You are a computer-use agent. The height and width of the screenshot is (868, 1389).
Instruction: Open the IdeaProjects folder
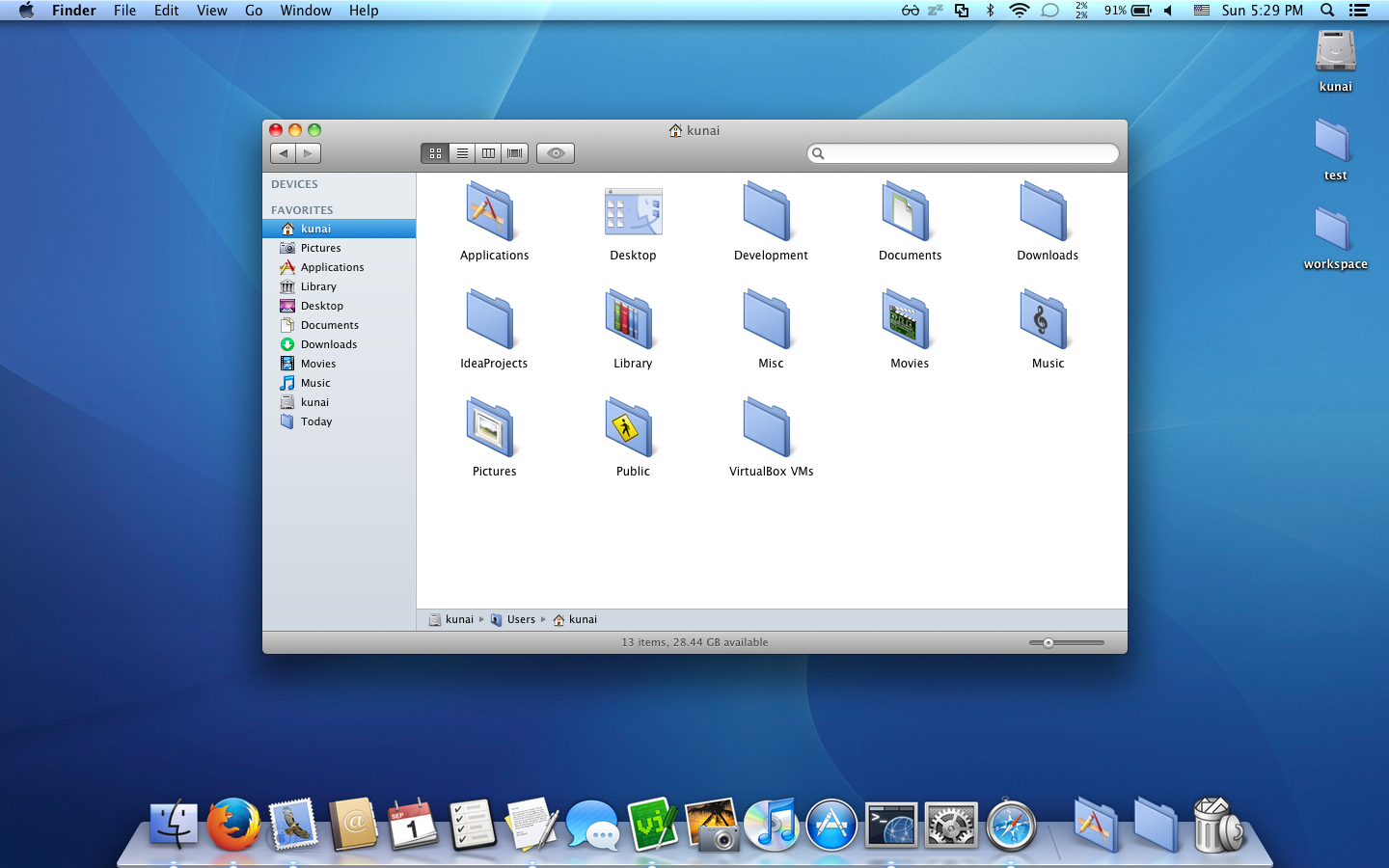click(493, 320)
